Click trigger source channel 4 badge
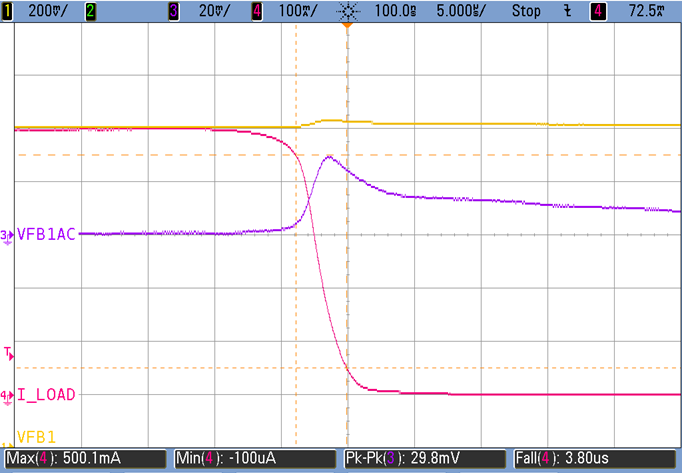Screen dimensions: 682x473 click(598, 11)
